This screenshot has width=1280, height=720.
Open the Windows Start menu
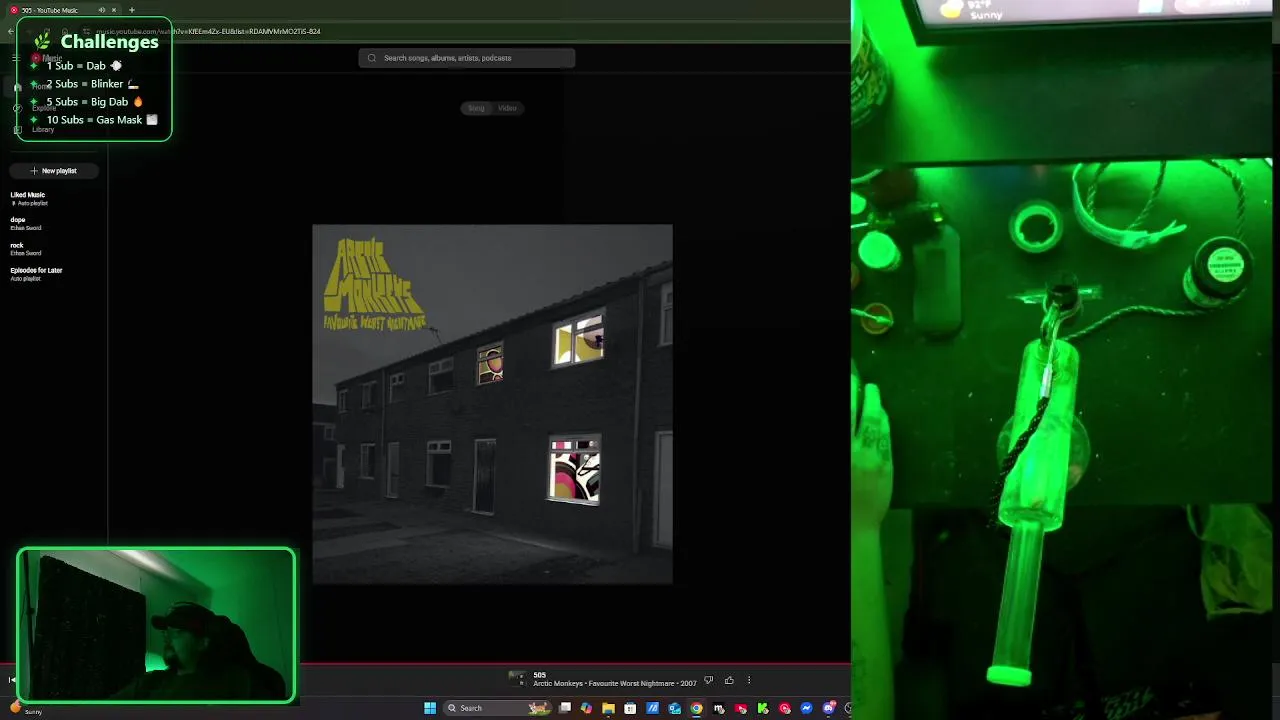pos(430,708)
